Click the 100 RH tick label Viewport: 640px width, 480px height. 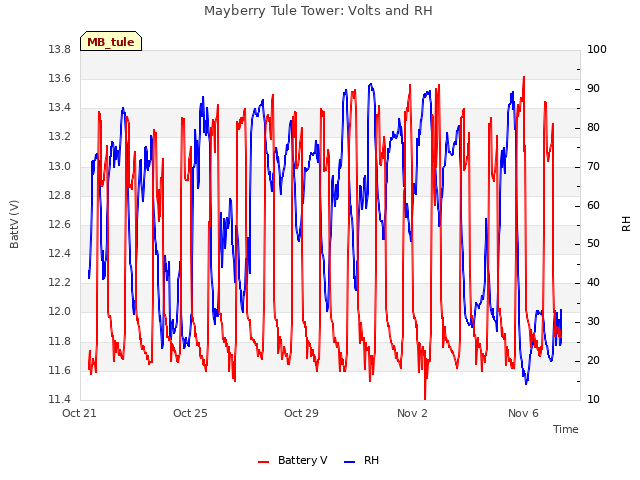(x=597, y=50)
